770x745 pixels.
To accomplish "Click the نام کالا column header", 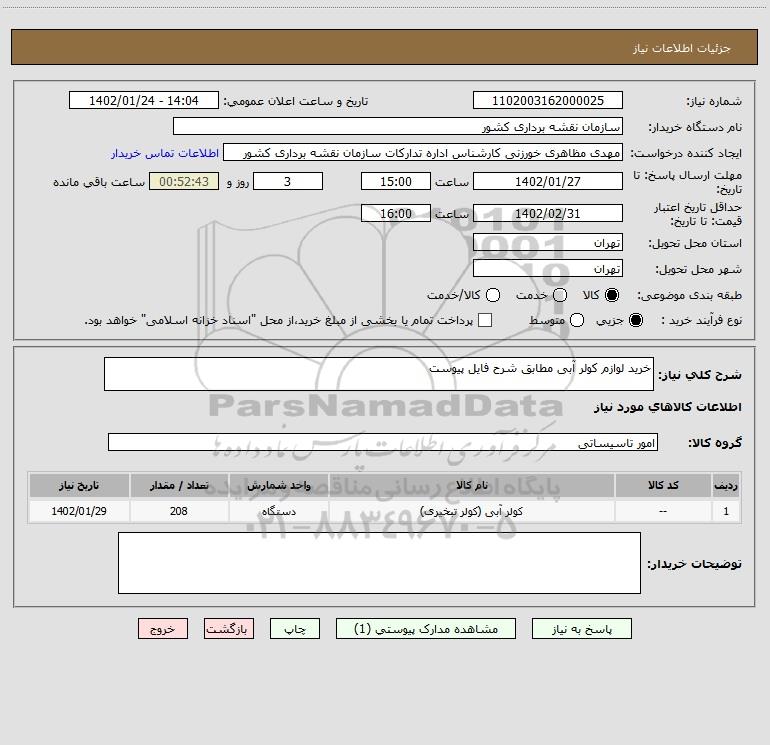I will (471, 485).
